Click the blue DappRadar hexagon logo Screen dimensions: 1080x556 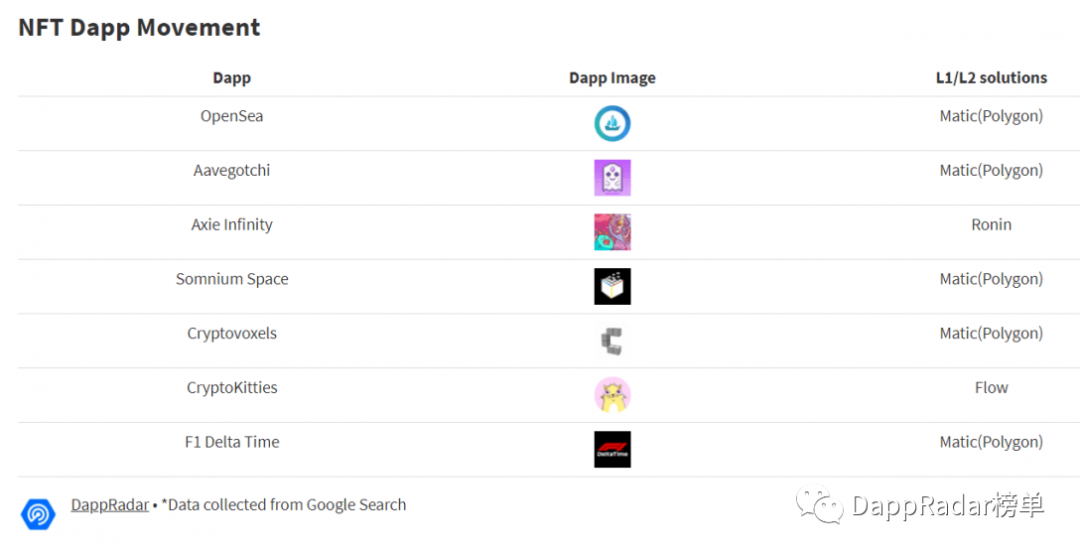pos(38,513)
